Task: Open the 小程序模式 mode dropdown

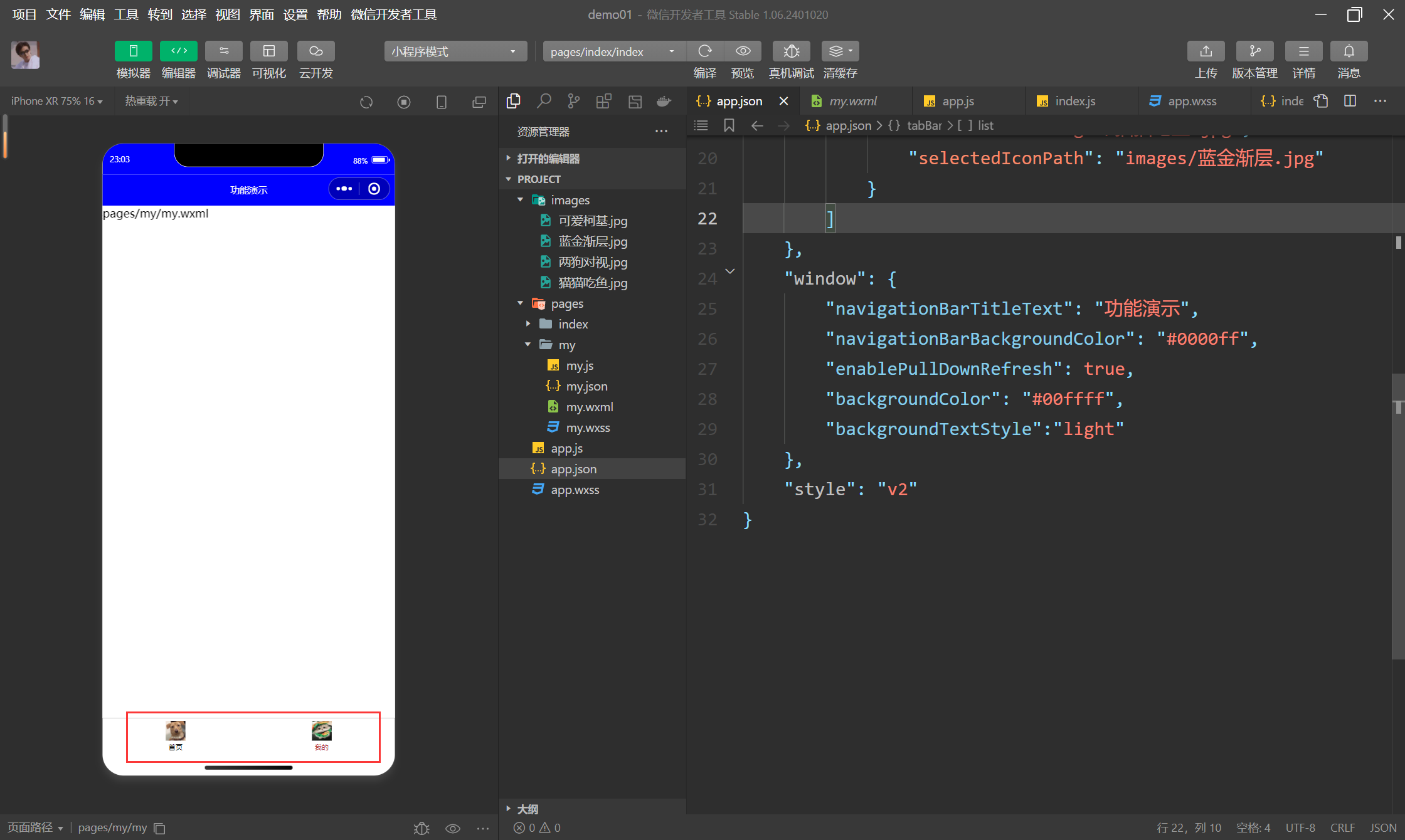Action: point(454,51)
